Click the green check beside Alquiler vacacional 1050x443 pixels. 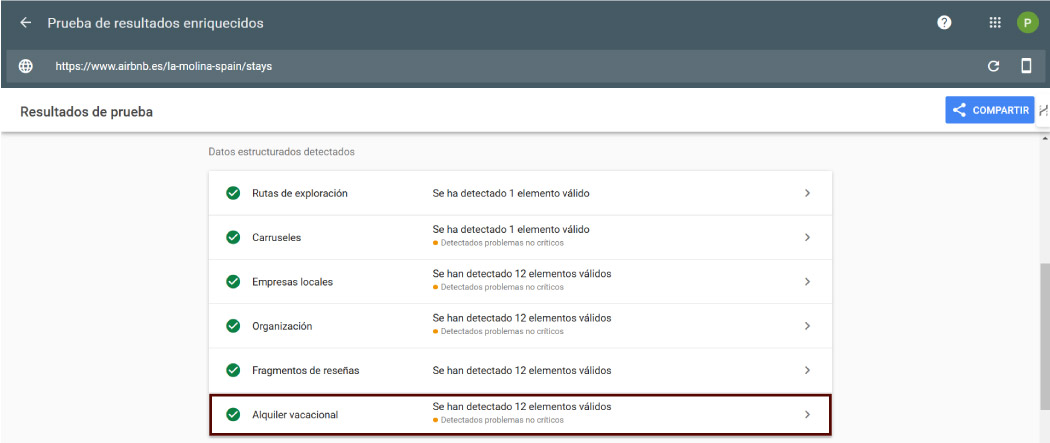233,414
